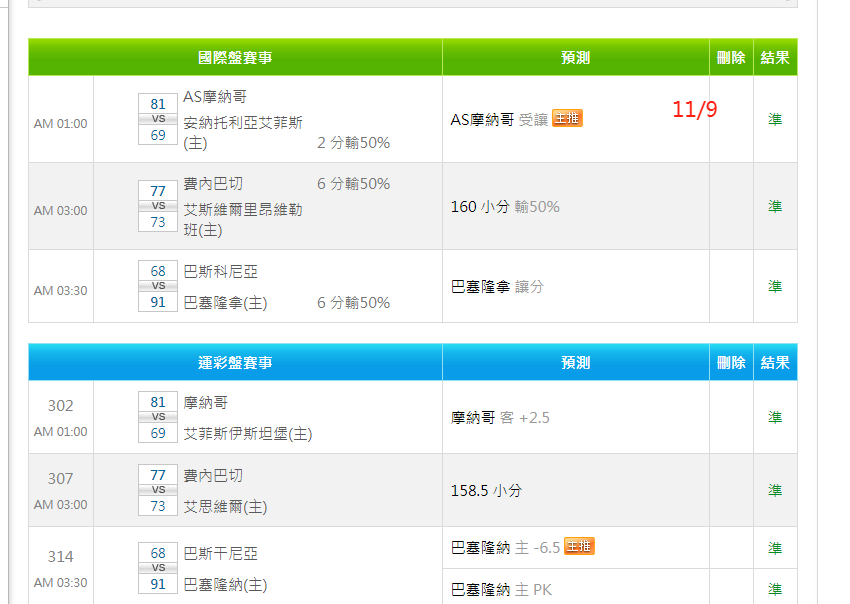The width and height of the screenshot is (850, 604).
Task: Click score 81 in the AS摩納哥 row
Action: point(158,104)
